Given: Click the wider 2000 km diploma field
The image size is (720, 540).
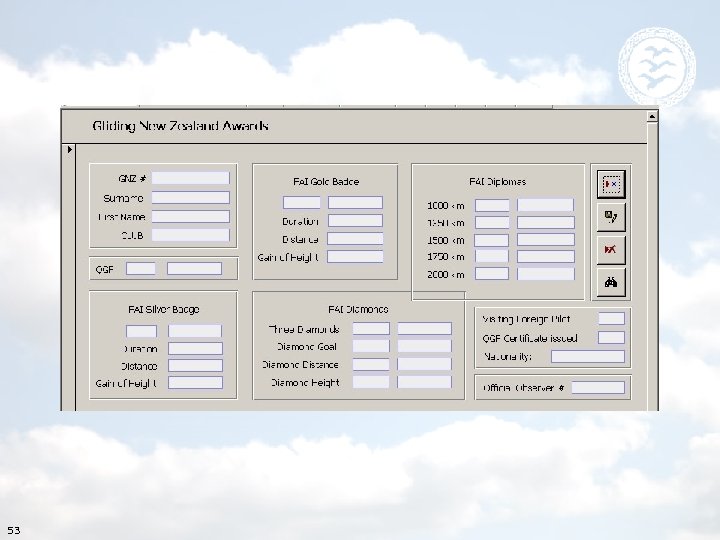Looking at the screenshot, I should (546, 274).
